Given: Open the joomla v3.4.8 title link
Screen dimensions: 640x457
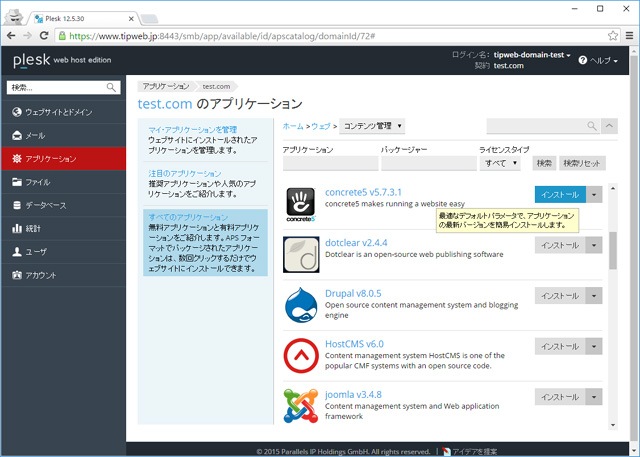Looking at the screenshot, I should (353, 394).
